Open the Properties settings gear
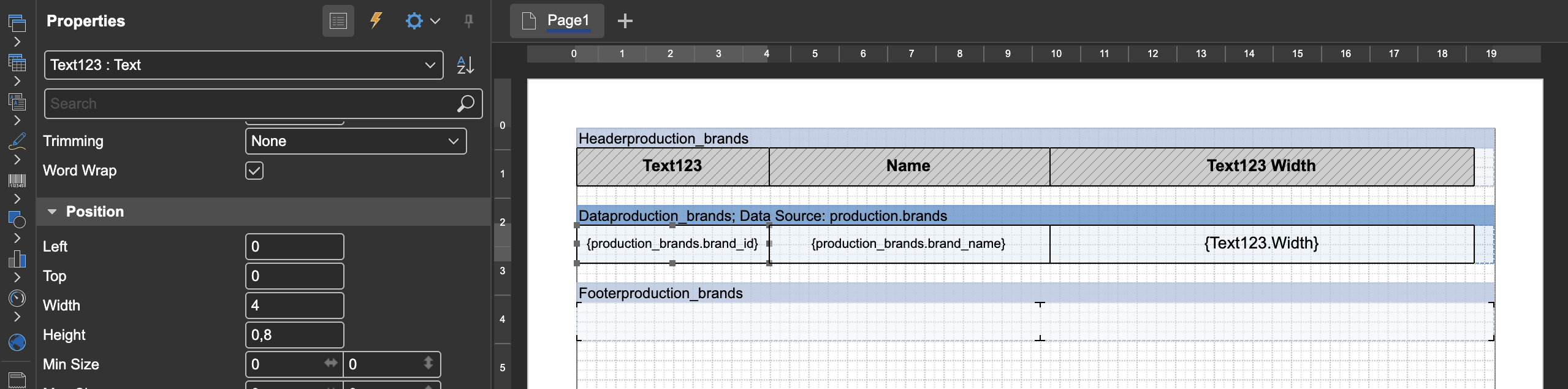This screenshot has width=1568, height=389. coord(414,21)
